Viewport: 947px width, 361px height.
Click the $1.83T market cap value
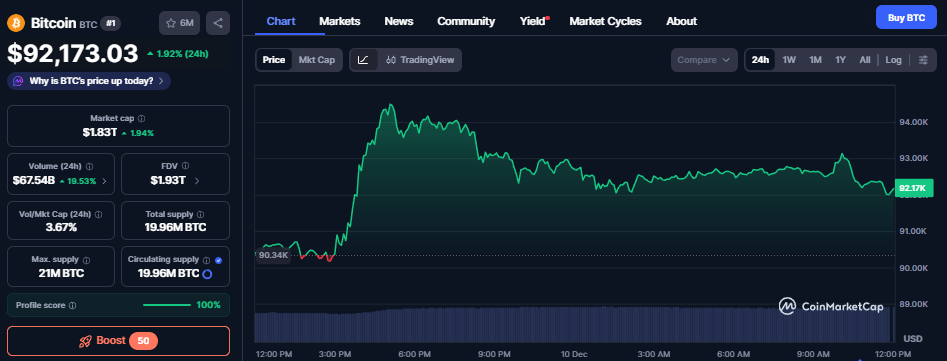100,133
